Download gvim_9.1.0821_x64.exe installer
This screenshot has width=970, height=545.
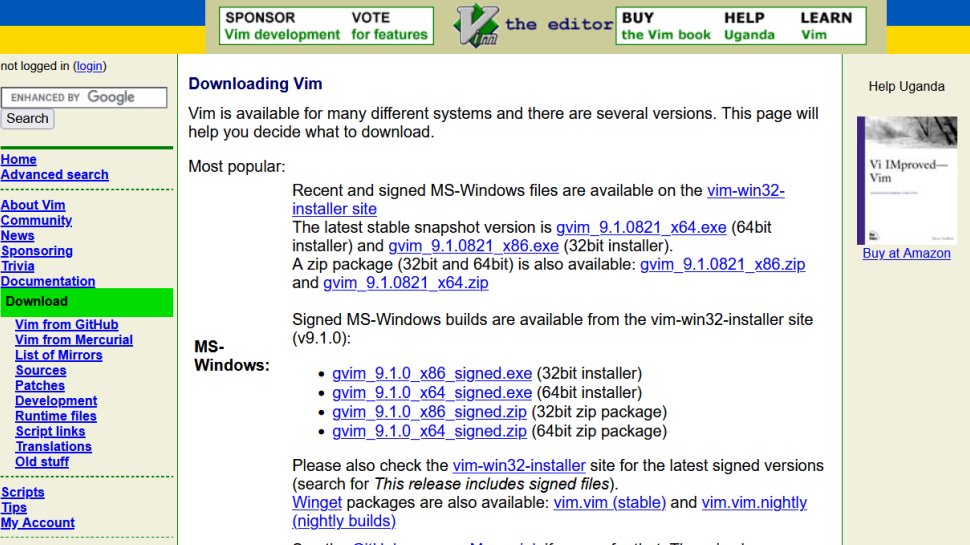point(641,228)
